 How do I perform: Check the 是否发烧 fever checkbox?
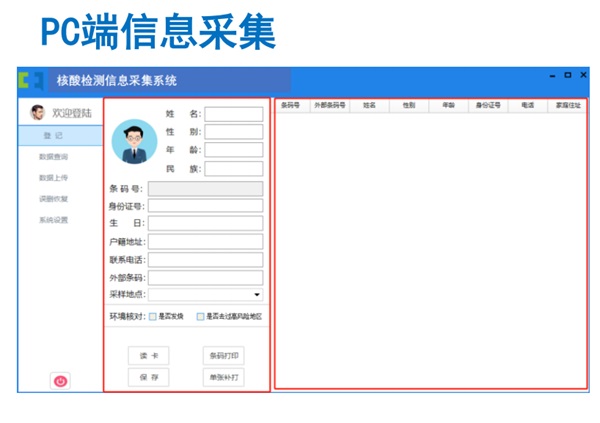click(152, 317)
